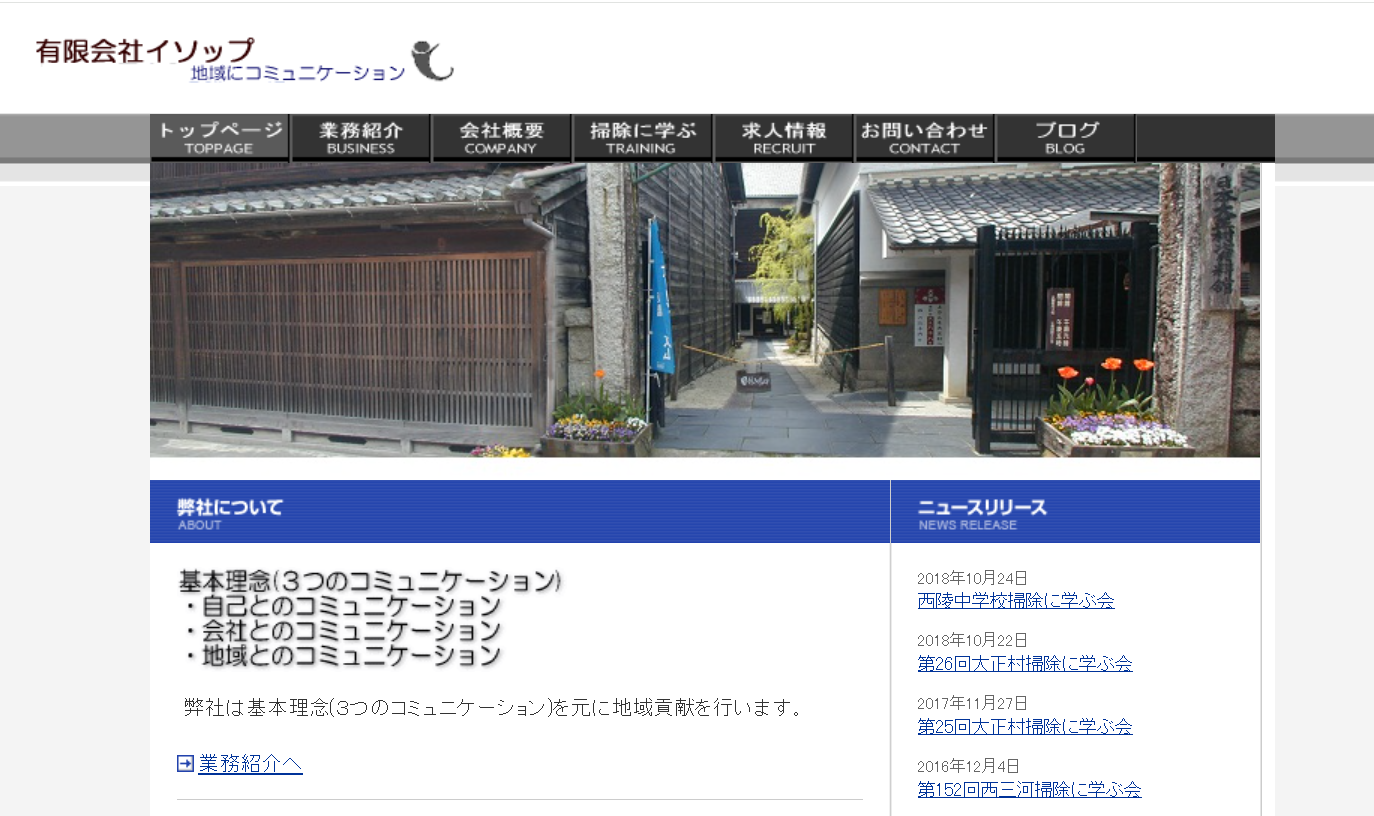Image resolution: width=1374 pixels, height=816 pixels.
Task: Open the トップページ (TOPPAGE) navigation item
Action: pos(218,137)
